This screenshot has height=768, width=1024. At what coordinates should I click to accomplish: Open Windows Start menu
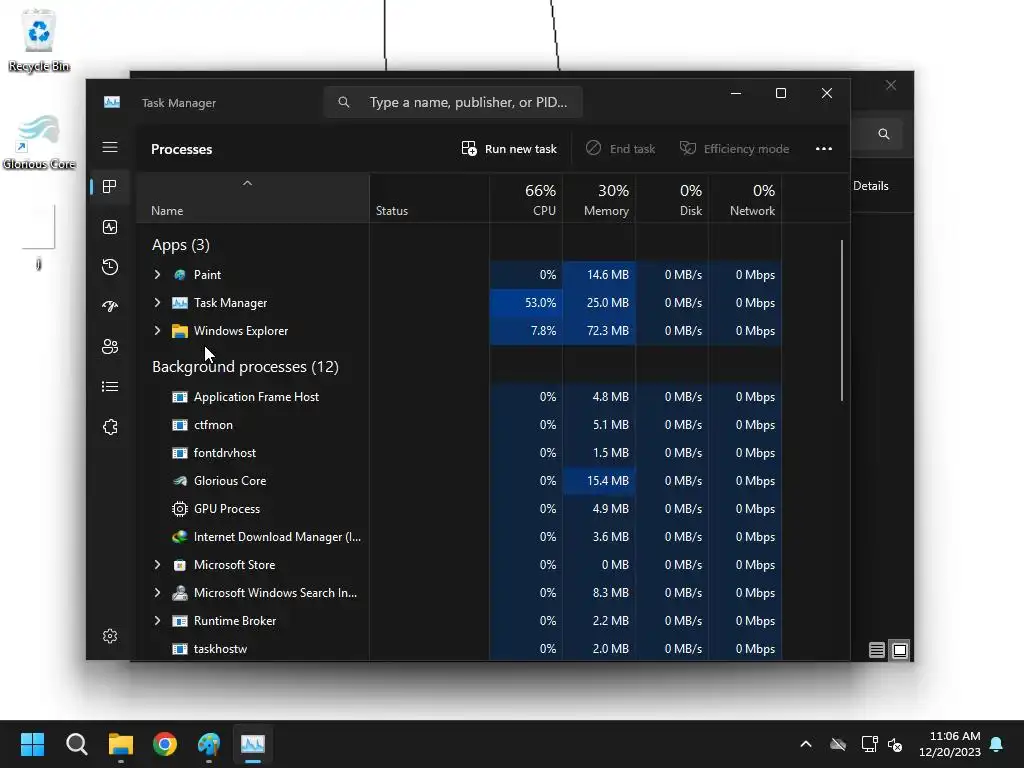pos(32,744)
